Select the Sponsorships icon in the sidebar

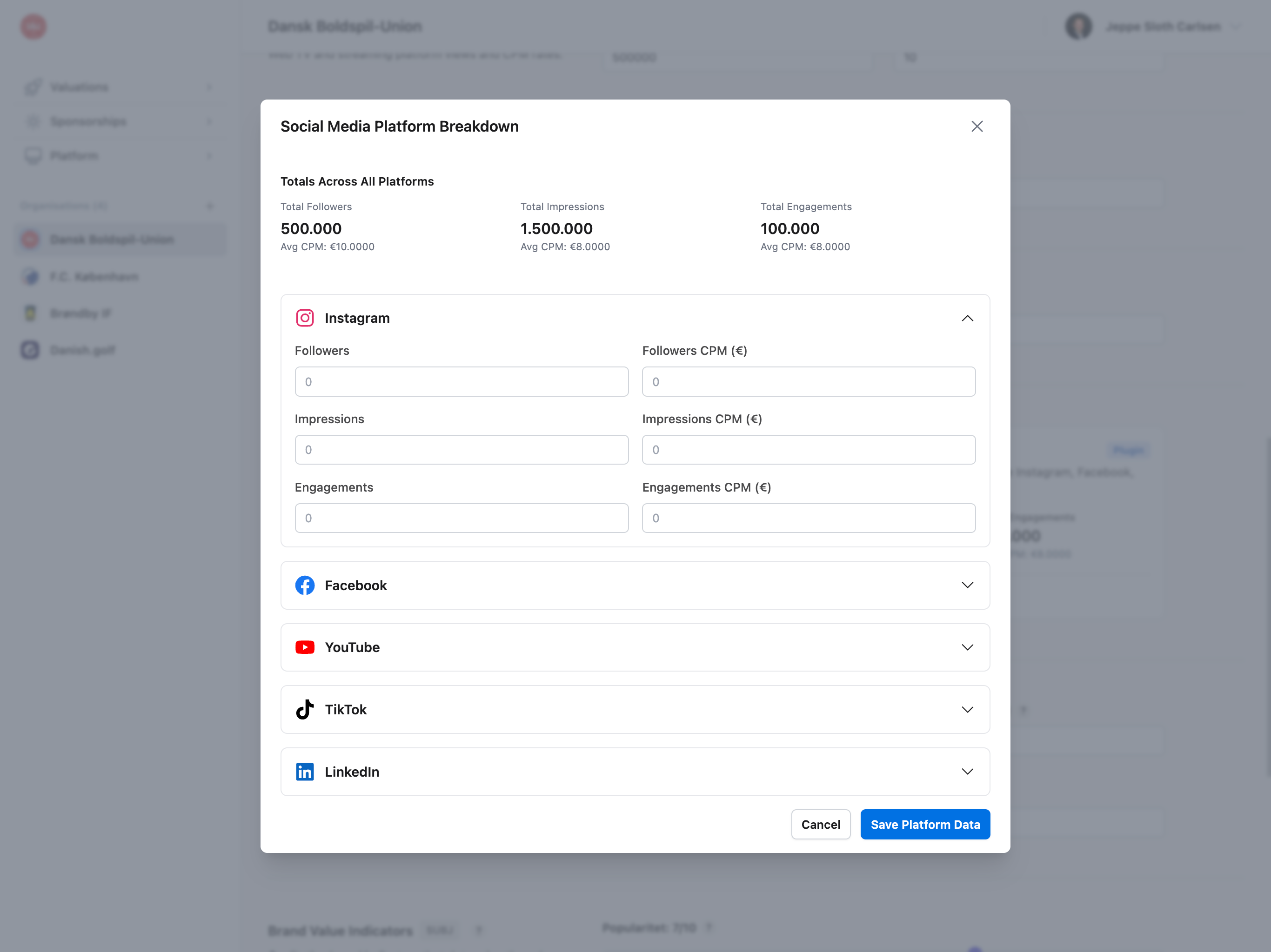tap(33, 120)
